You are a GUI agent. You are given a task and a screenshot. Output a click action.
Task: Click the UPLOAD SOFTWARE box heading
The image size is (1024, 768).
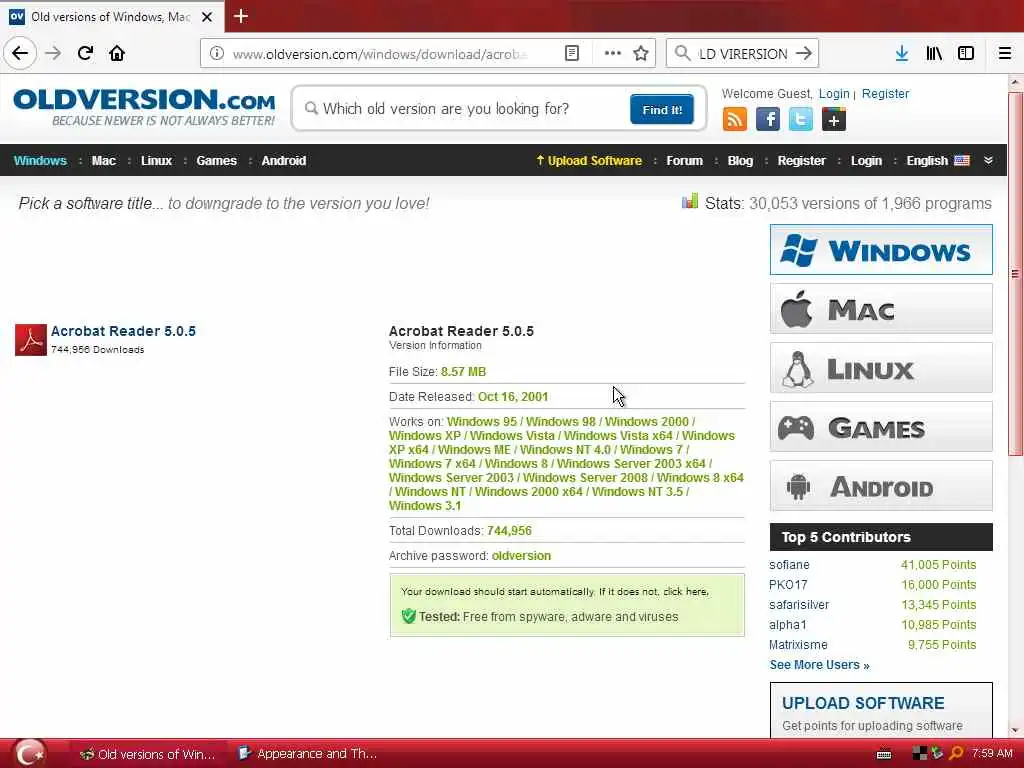tap(863, 703)
